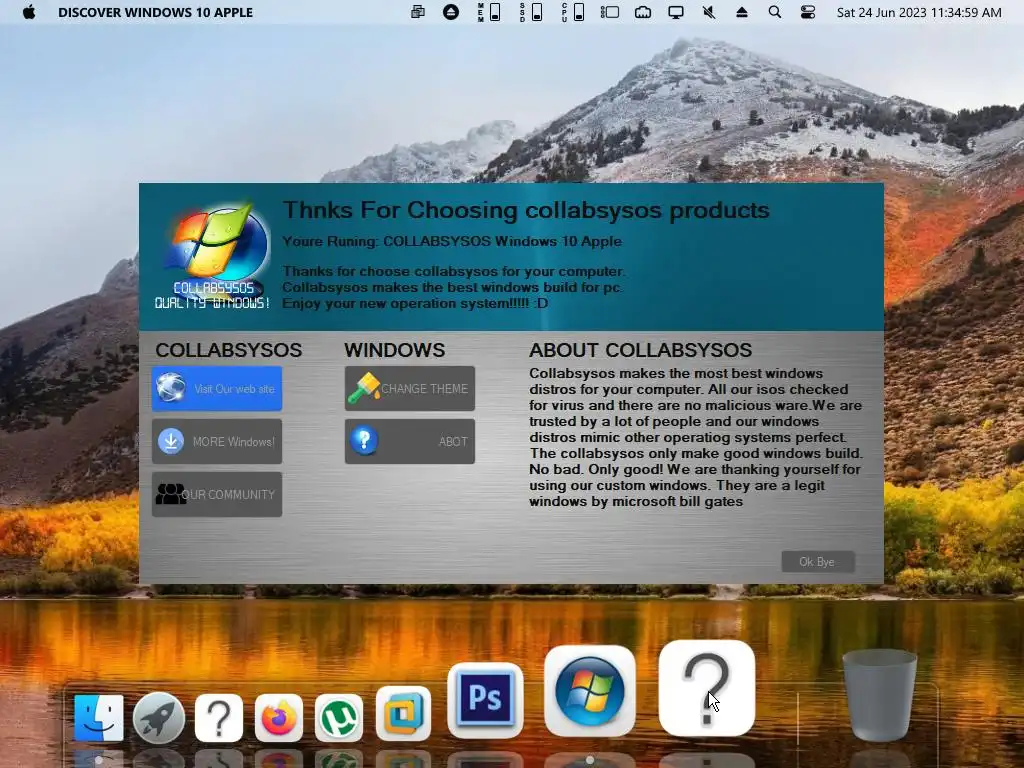Click the Collabsysos Windows logo image

(x=213, y=256)
